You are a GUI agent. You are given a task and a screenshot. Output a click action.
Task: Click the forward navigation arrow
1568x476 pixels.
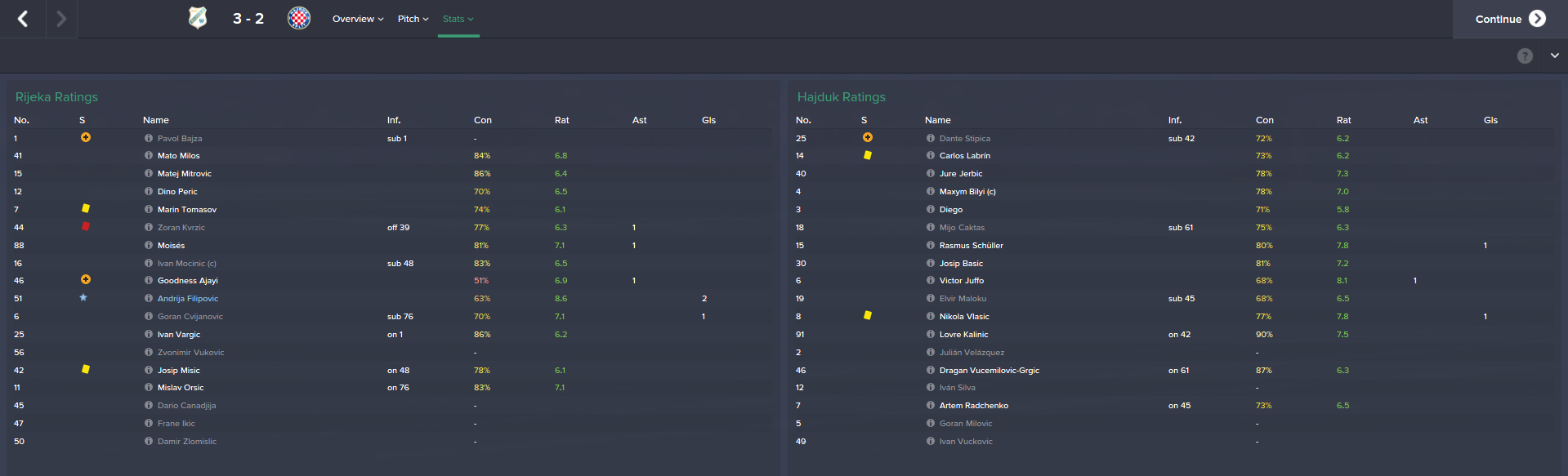pyautogui.click(x=61, y=19)
